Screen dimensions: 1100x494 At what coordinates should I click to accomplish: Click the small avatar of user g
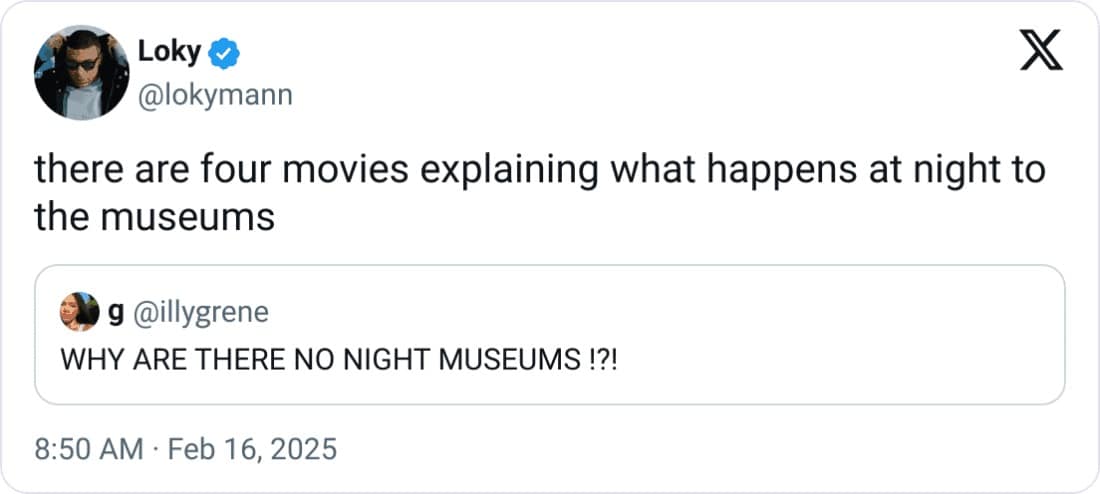(x=78, y=312)
